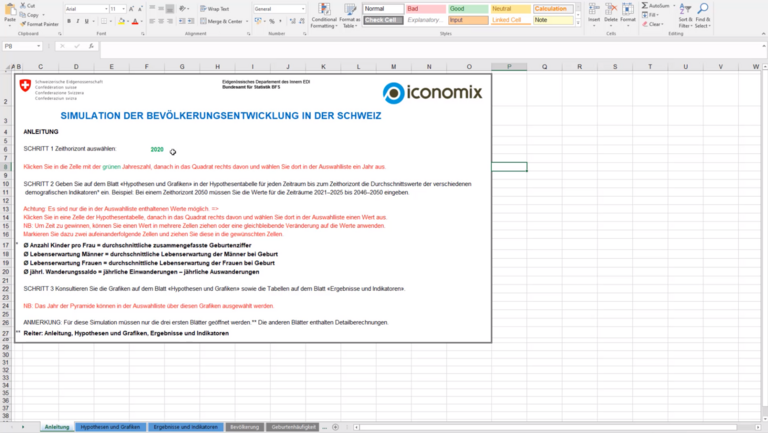Apply the Good cell style

(x=468, y=9)
